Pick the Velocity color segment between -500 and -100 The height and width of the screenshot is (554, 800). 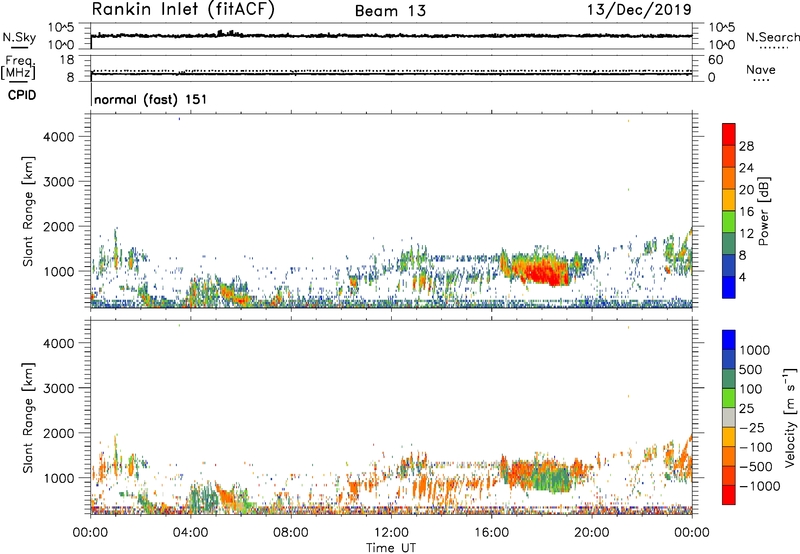click(729, 456)
